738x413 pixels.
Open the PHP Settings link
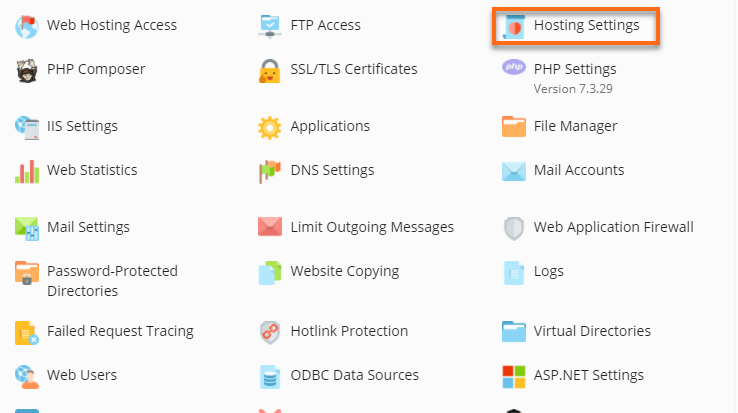575,69
